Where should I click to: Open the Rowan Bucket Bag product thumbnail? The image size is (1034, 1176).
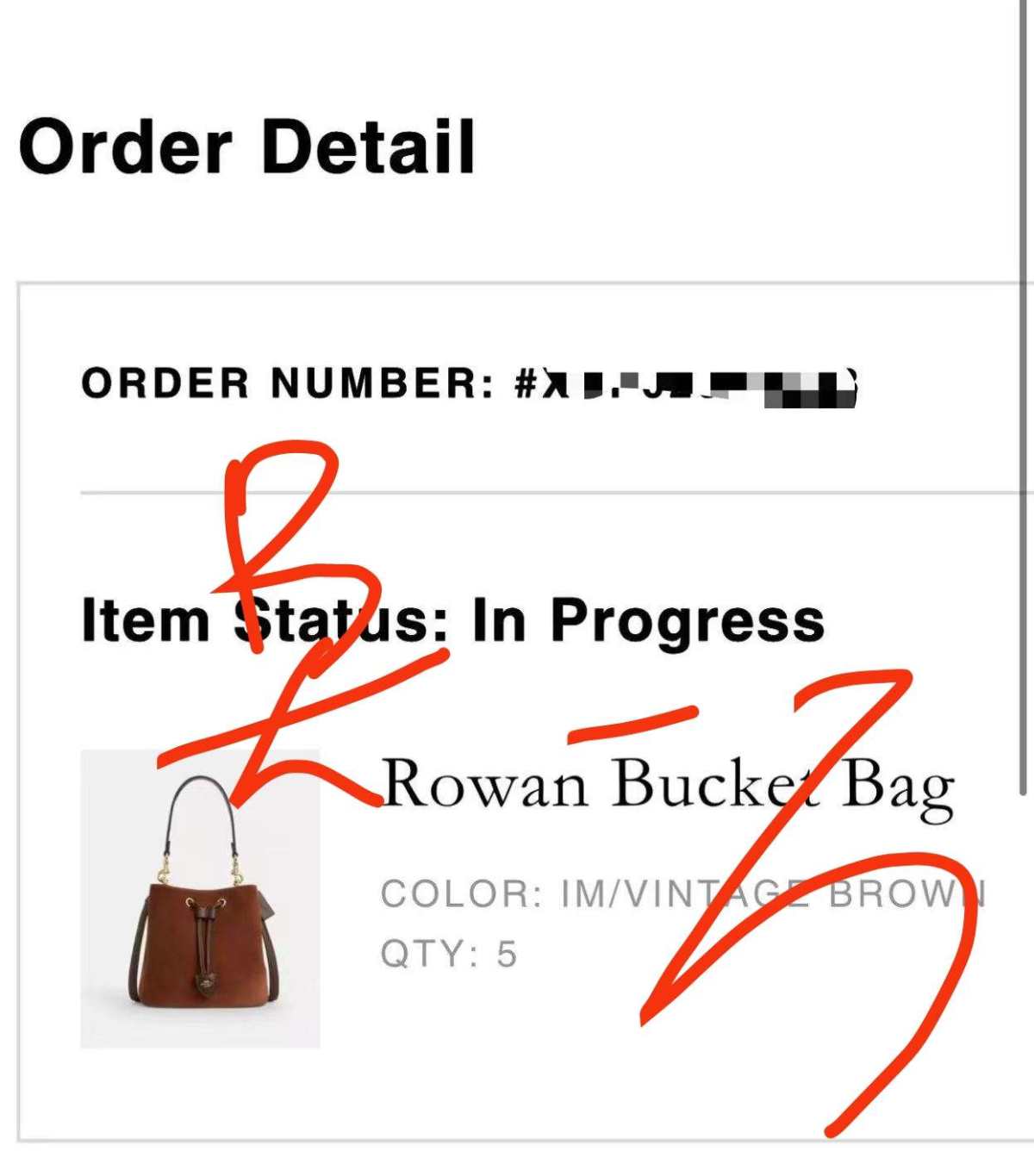tap(200, 899)
